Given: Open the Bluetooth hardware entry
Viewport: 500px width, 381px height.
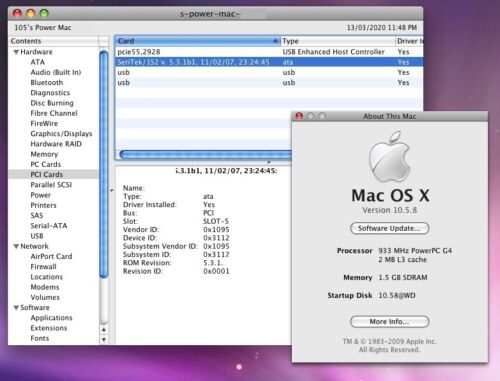Looking at the screenshot, I should point(47,83).
